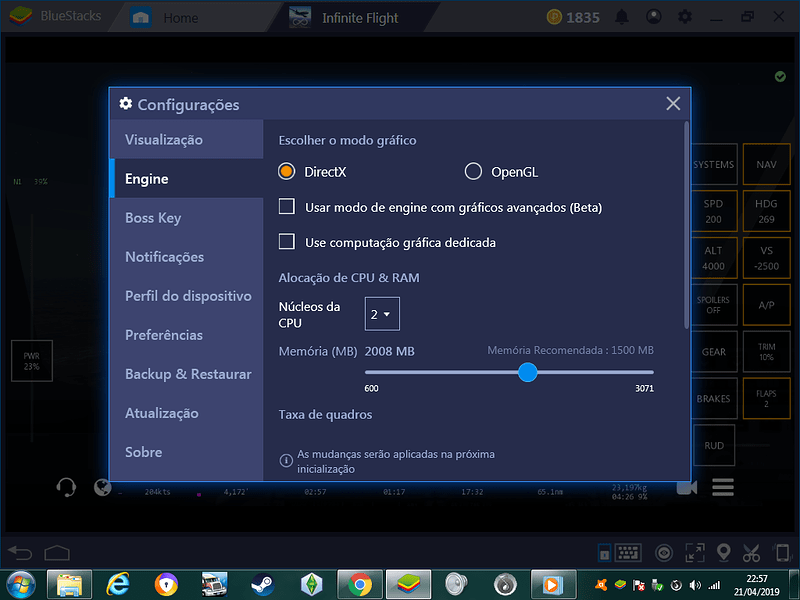Open the BlueStacks account profile icon

tap(654, 17)
